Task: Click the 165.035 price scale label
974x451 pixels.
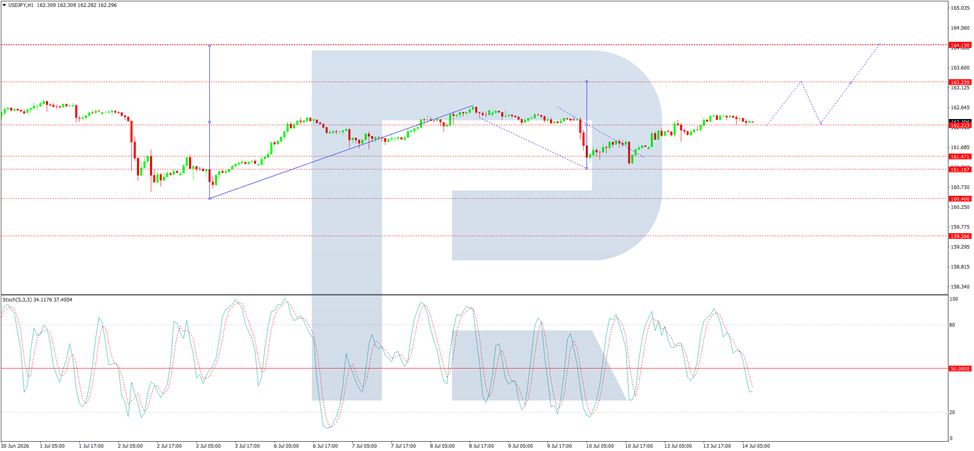Action: click(959, 8)
